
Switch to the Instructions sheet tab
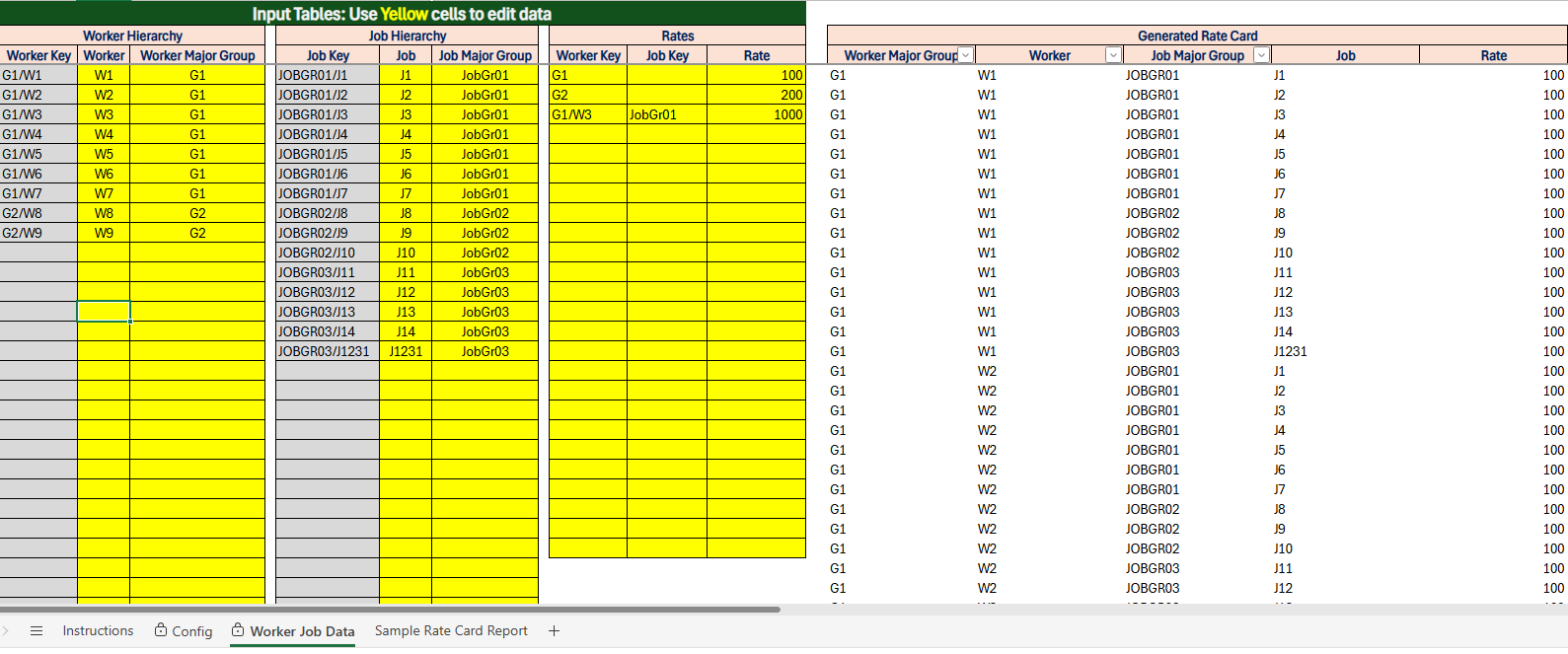coord(98,631)
